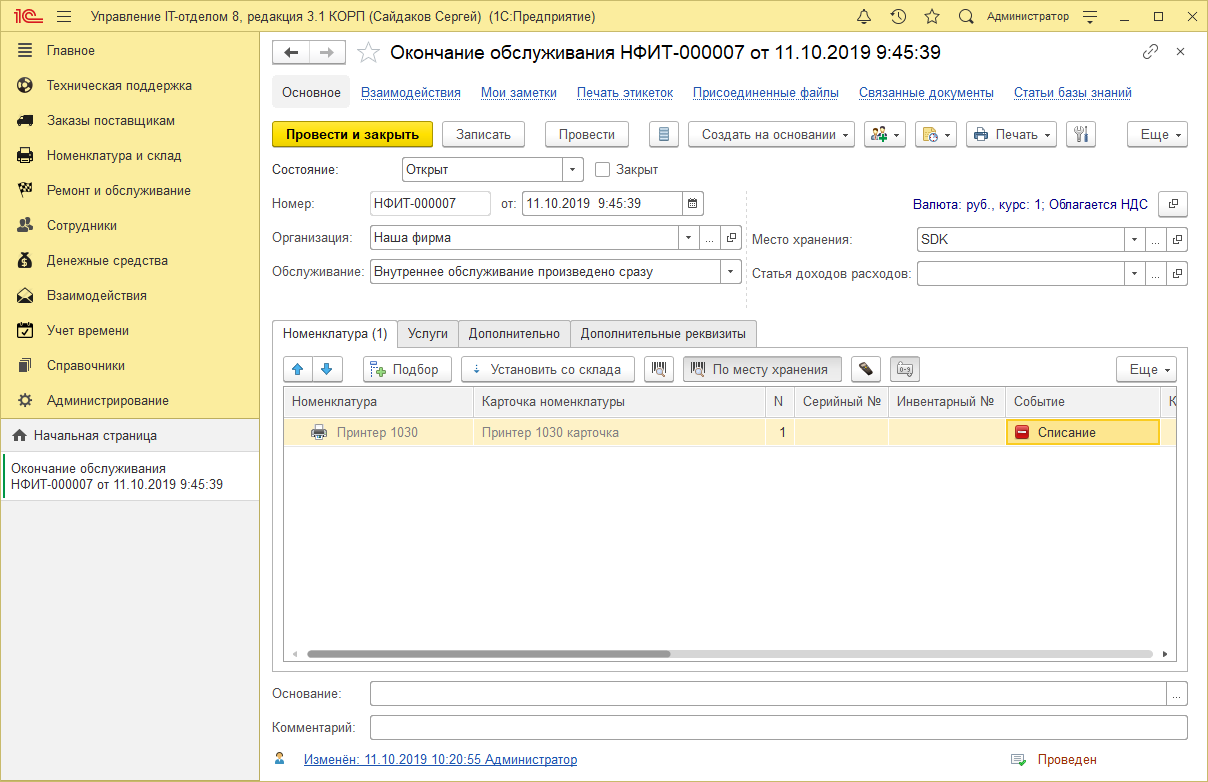Click the calculator icon on the toolbar
1208x782 pixels.
[663, 134]
